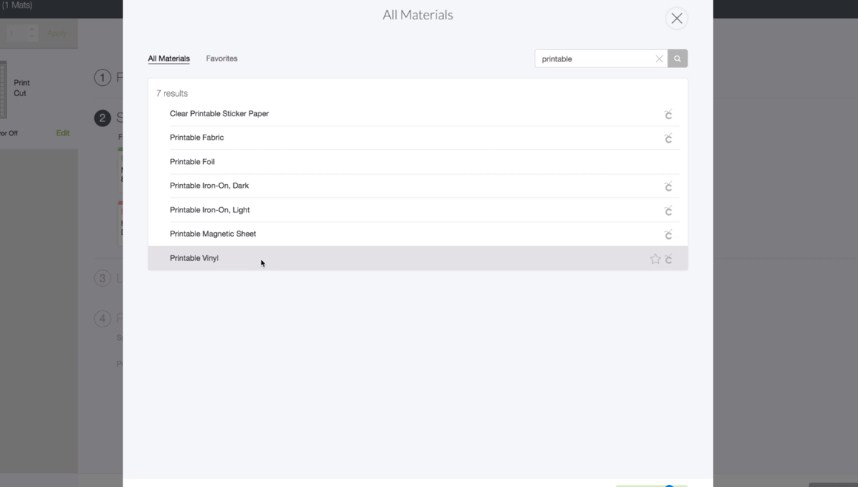The image size is (858, 487).
Task: Click step 1 circle in background window
Action: pos(102,78)
